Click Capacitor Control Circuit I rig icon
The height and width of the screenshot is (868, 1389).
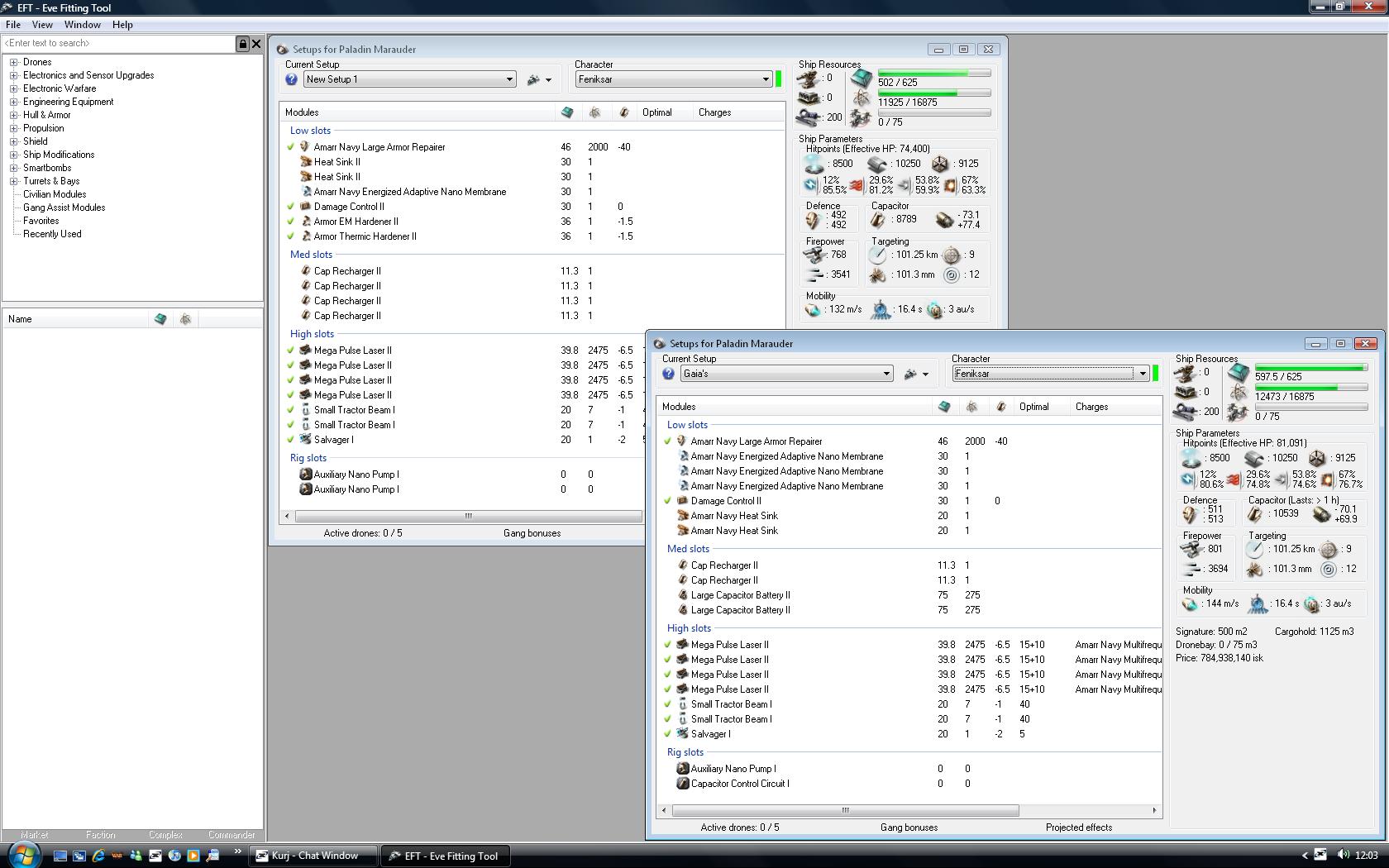(x=682, y=784)
